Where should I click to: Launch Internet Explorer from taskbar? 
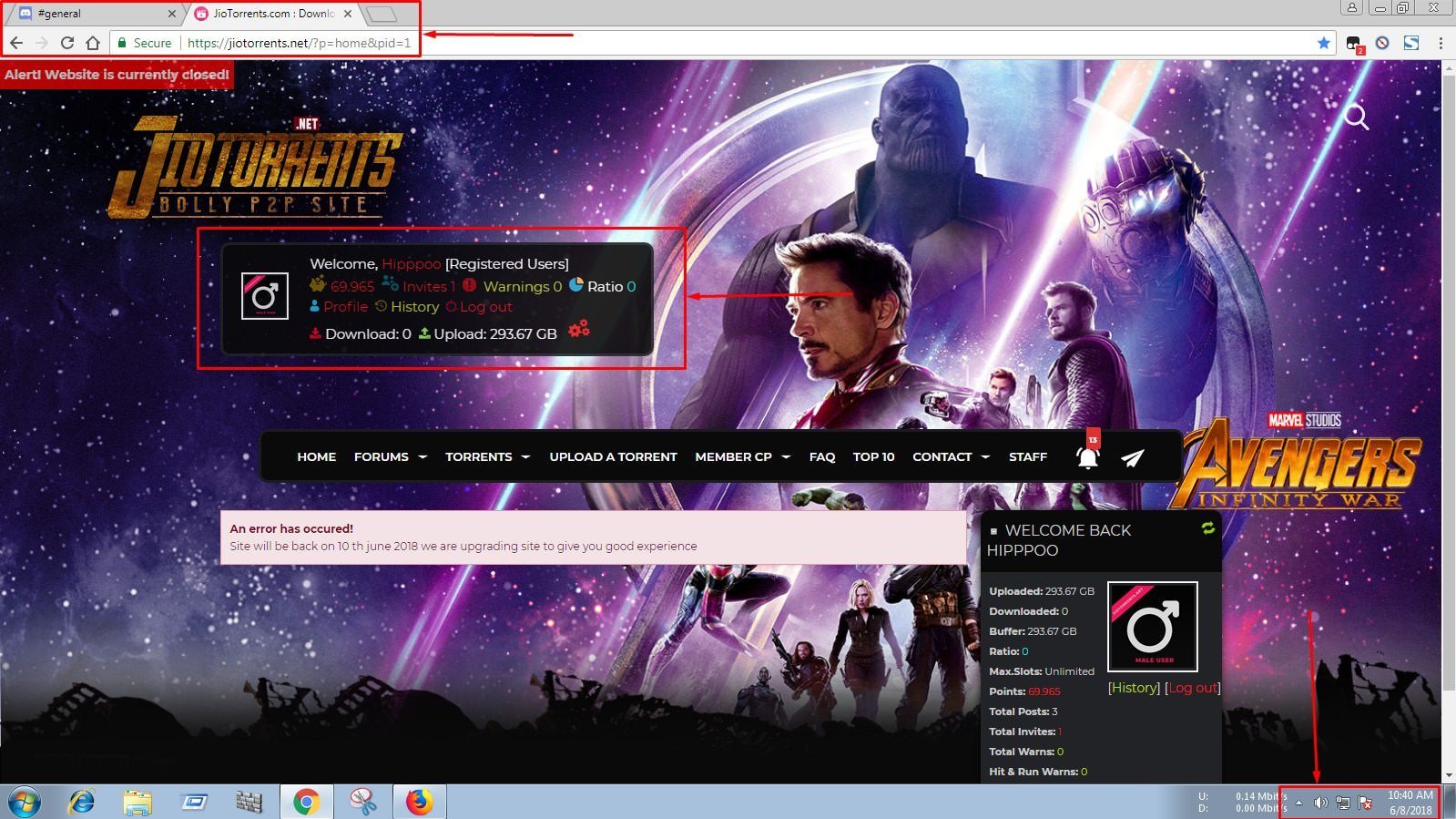(x=82, y=802)
